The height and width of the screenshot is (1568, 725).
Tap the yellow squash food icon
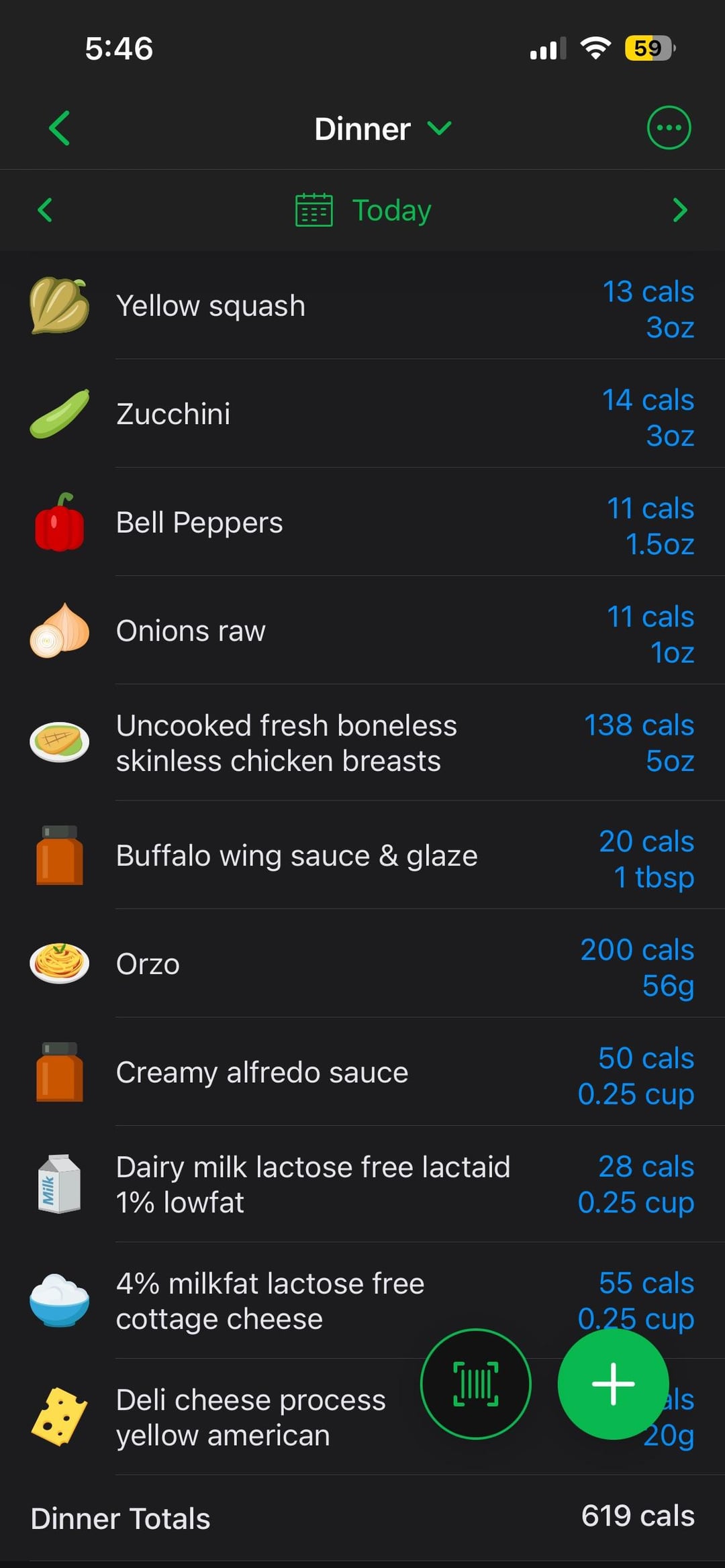(59, 306)
